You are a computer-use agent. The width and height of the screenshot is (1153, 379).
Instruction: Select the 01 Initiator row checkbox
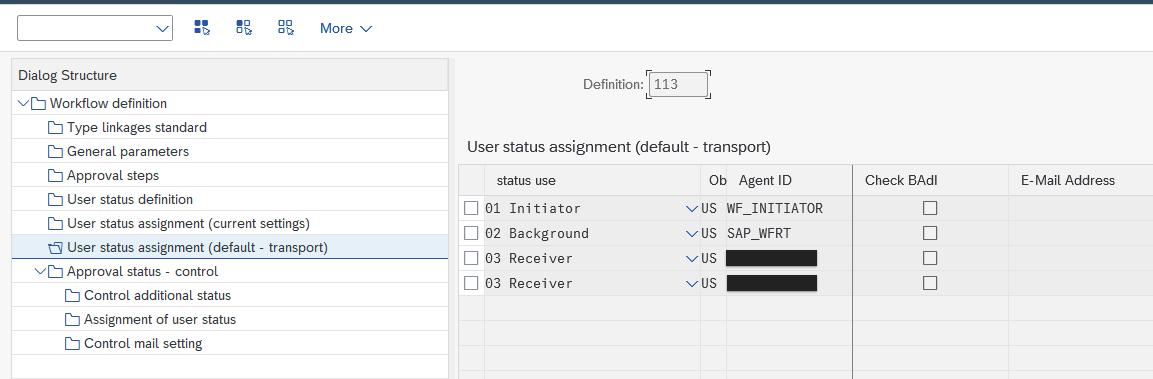tap(471, 208)
